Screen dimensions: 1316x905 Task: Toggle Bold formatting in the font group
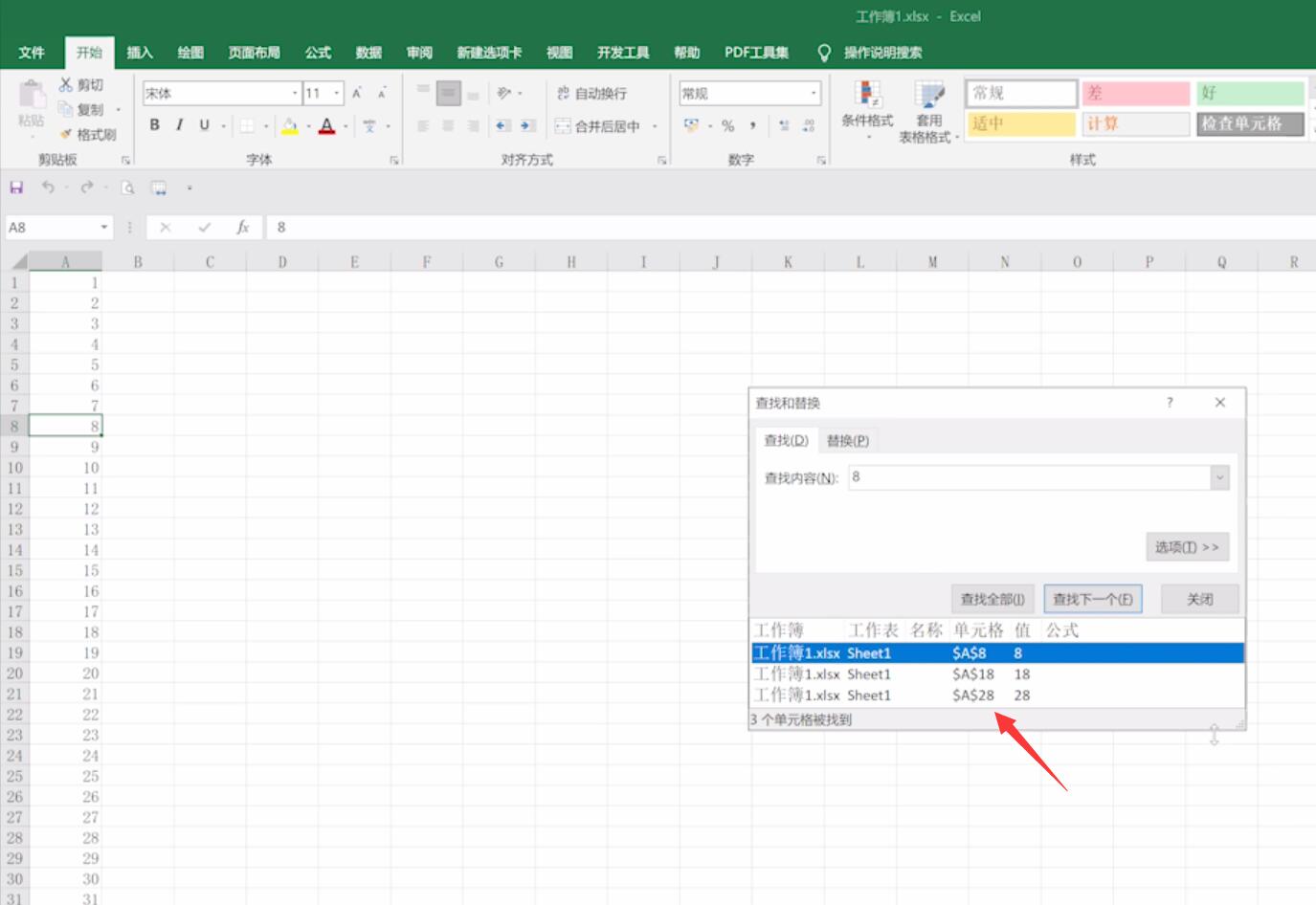click(155, 125)
